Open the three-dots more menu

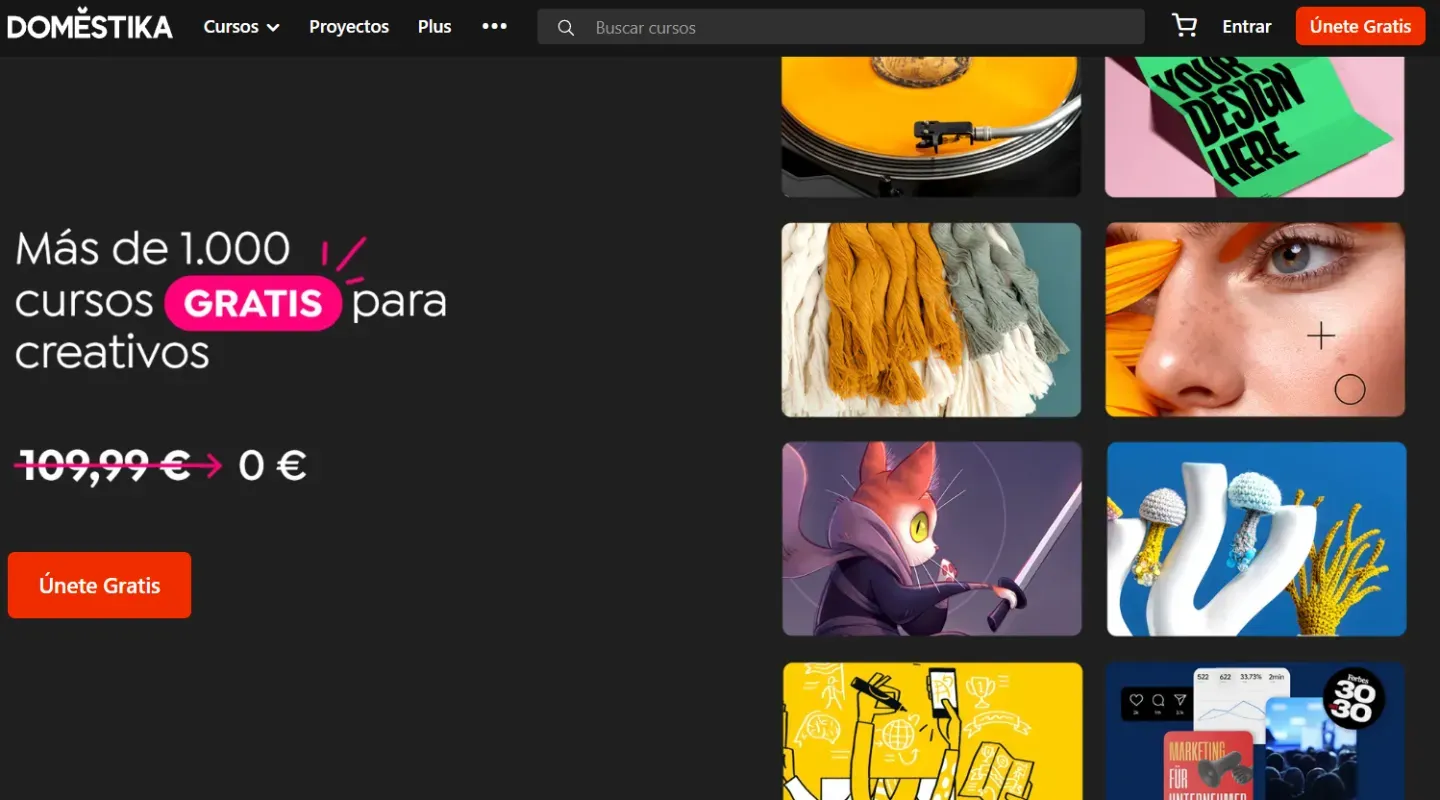pyautogui.click(x=494, y=27)
